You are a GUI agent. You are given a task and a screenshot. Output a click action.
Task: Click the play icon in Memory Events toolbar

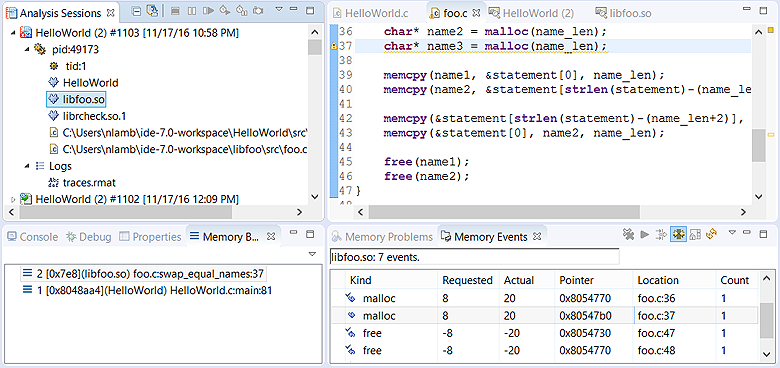[x=645, y=234]
